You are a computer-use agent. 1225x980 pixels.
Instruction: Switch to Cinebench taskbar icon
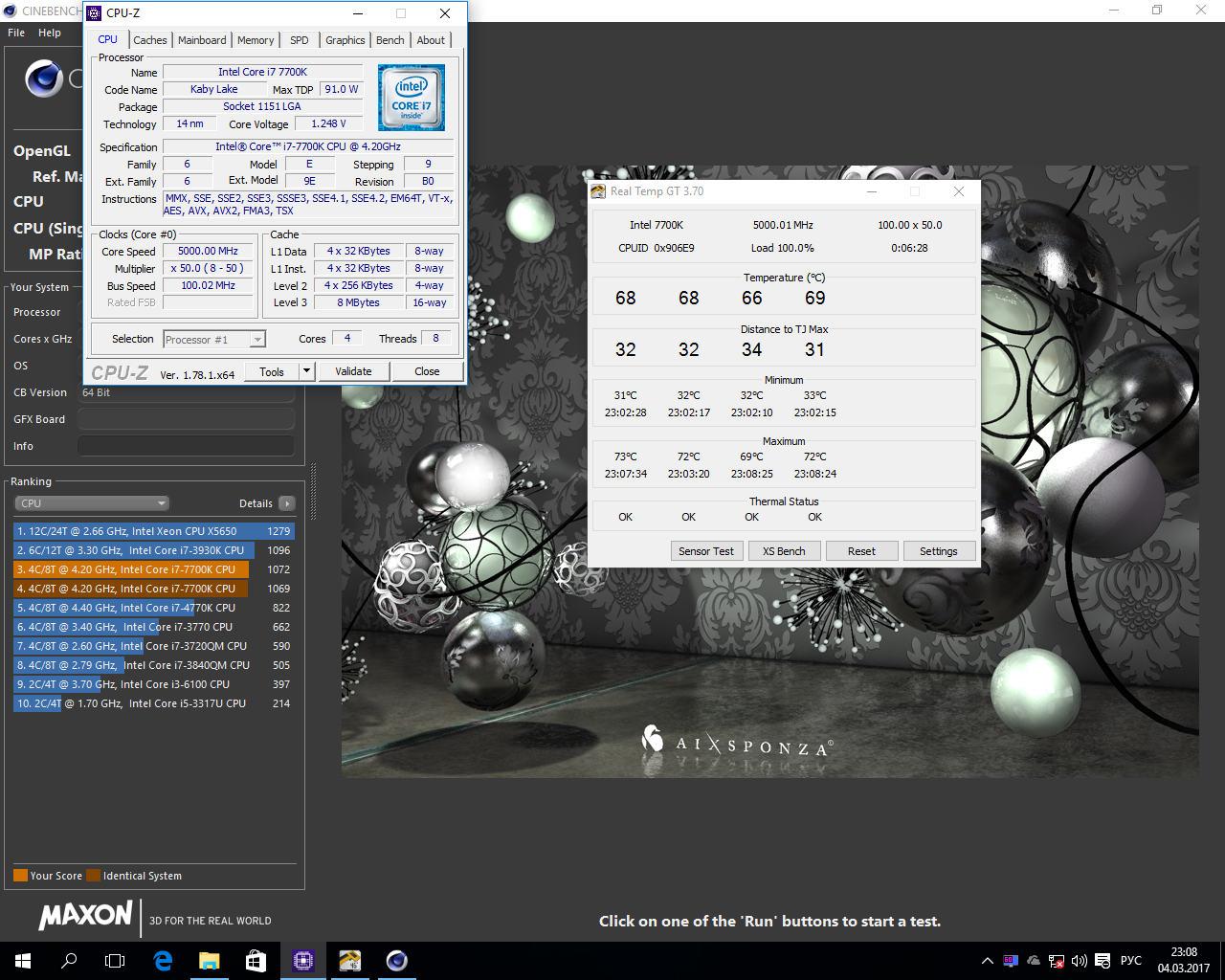397,961
